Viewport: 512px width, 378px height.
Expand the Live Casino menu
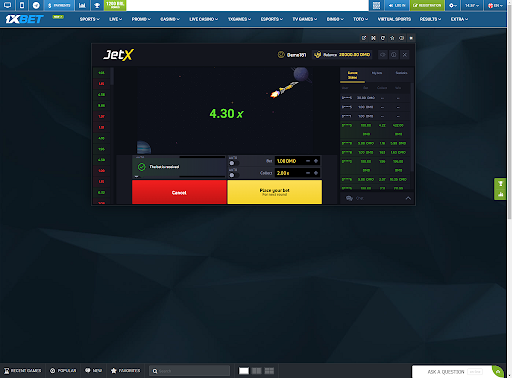[x=203, y=19]
